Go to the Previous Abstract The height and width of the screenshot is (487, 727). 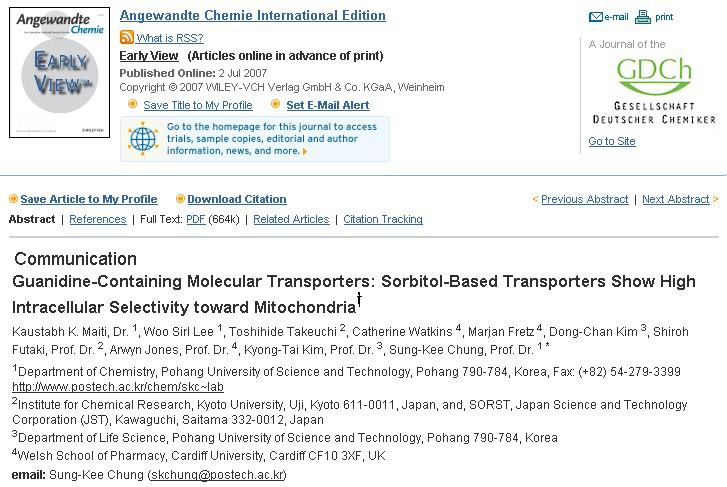(x=585, y=199)
